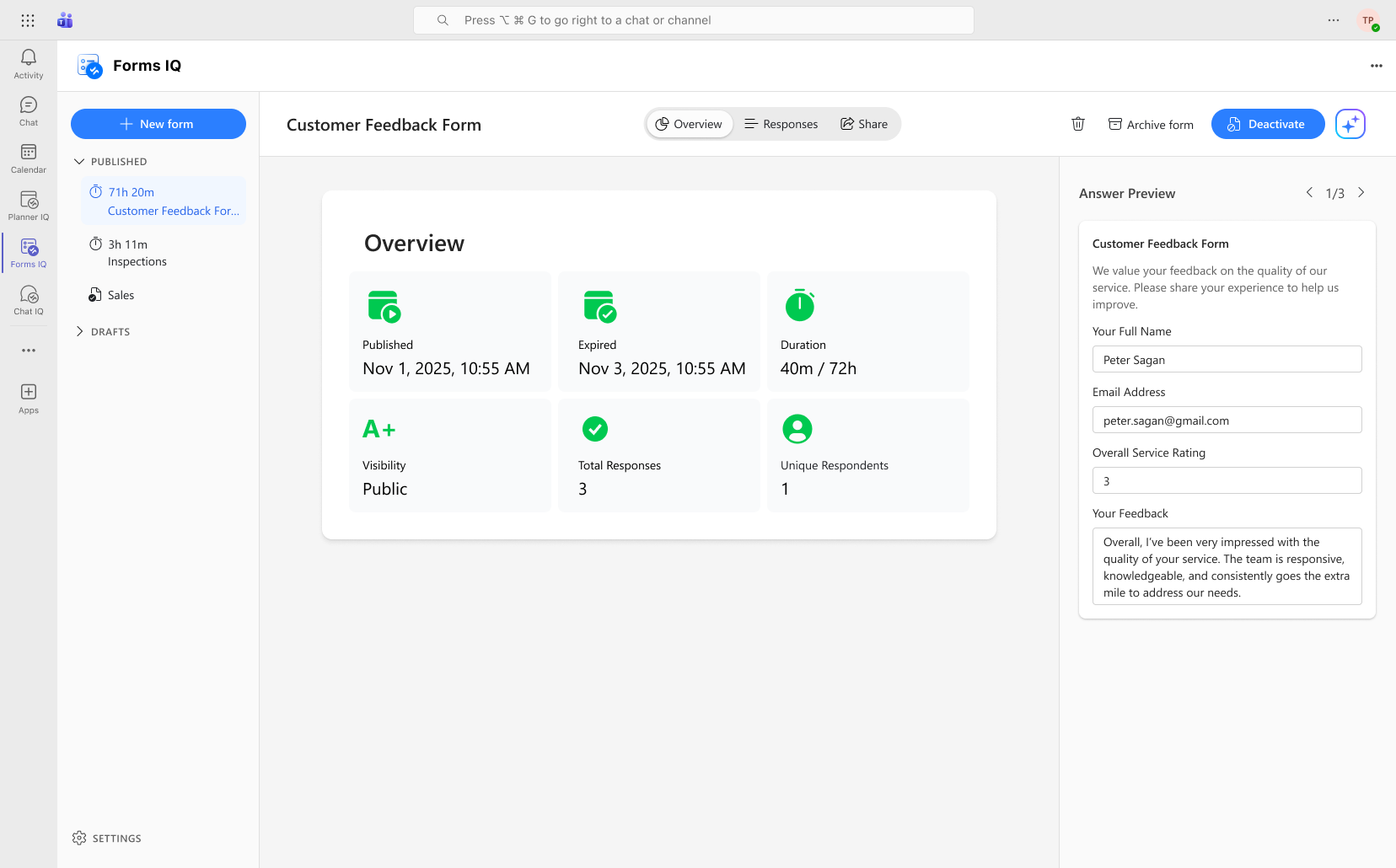Click the A+ Visibility icon
Screen dimensions: 1396x868
[379, 429]
